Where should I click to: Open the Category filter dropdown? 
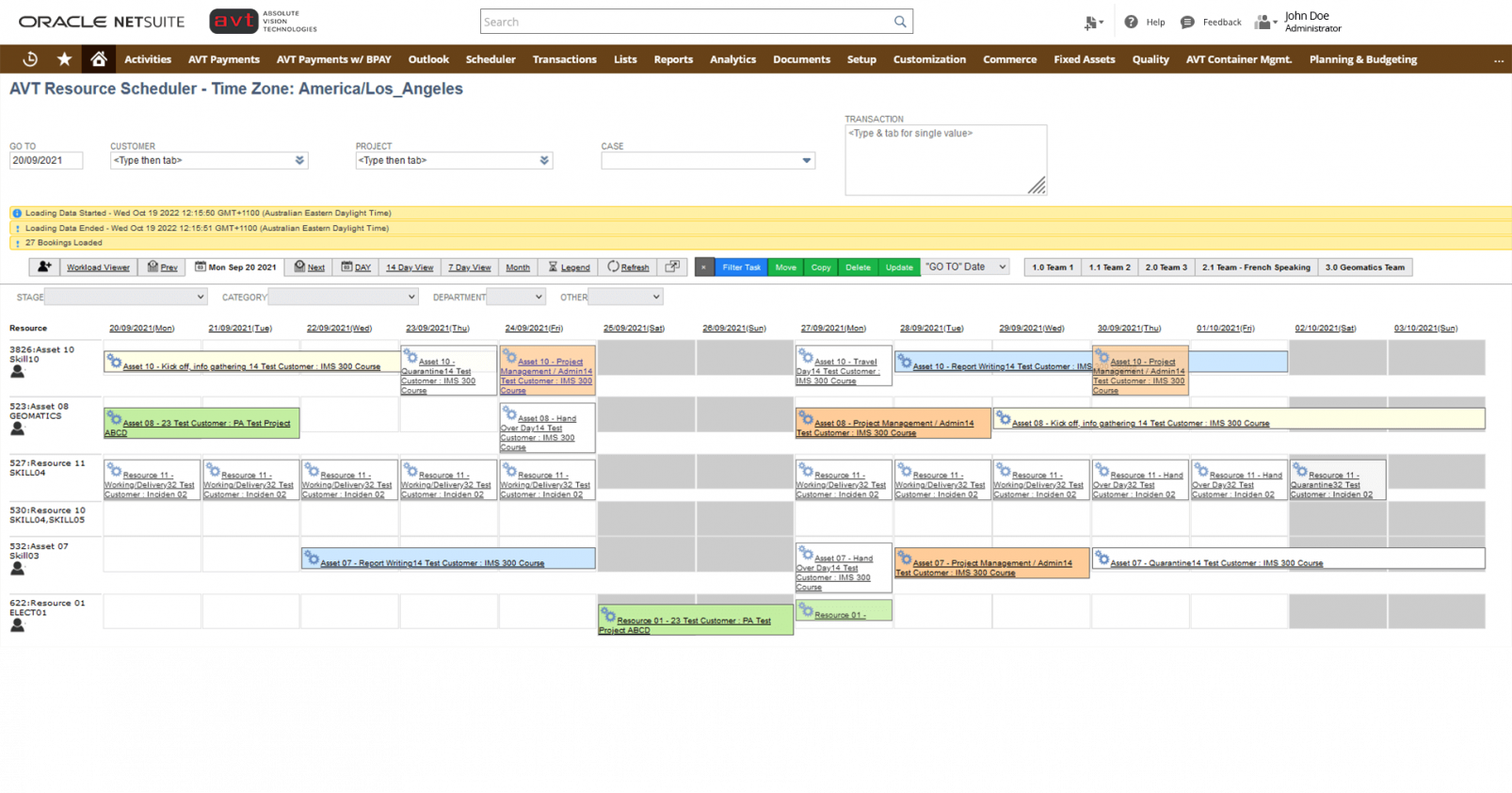pyautogui.click(x=343, y=297)
